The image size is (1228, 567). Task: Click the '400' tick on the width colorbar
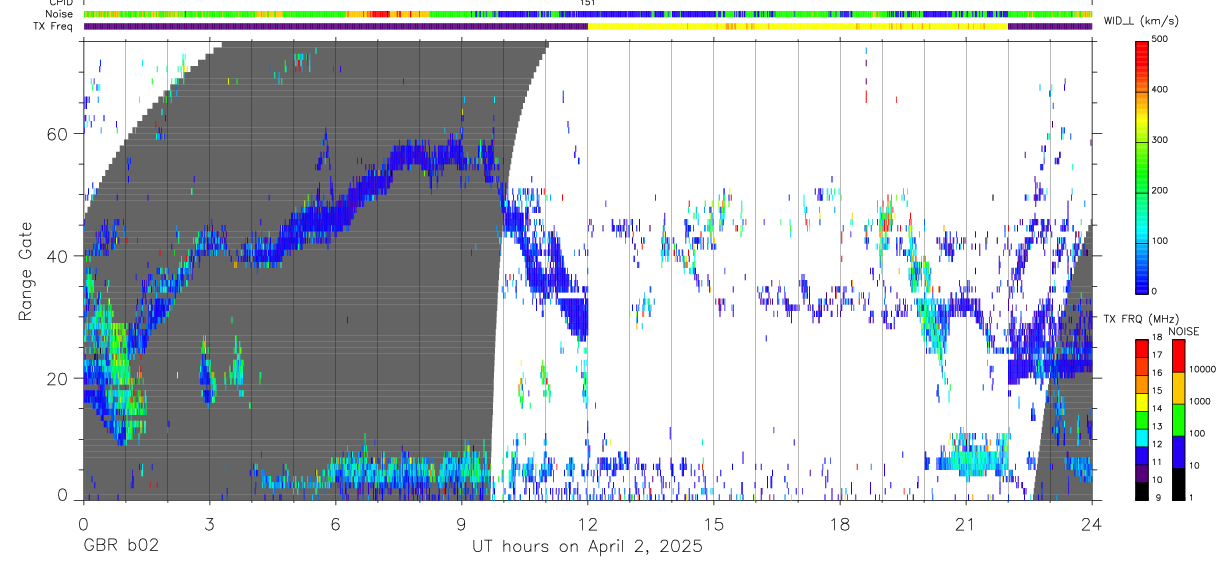click(x=1161, y=90)
